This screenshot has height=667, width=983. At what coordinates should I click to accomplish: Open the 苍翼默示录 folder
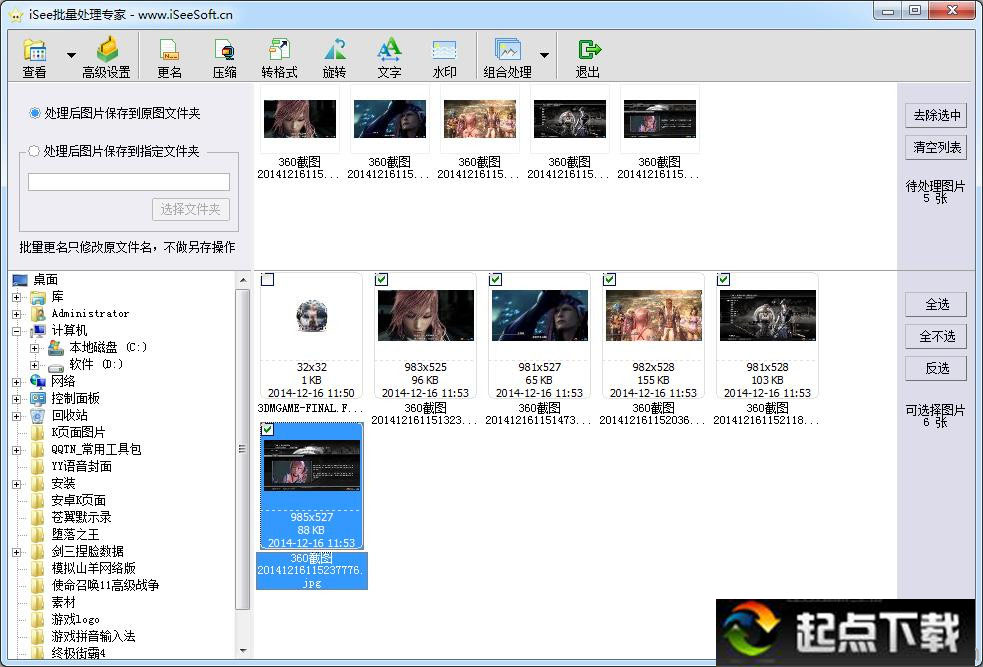[x=81, y=517]
